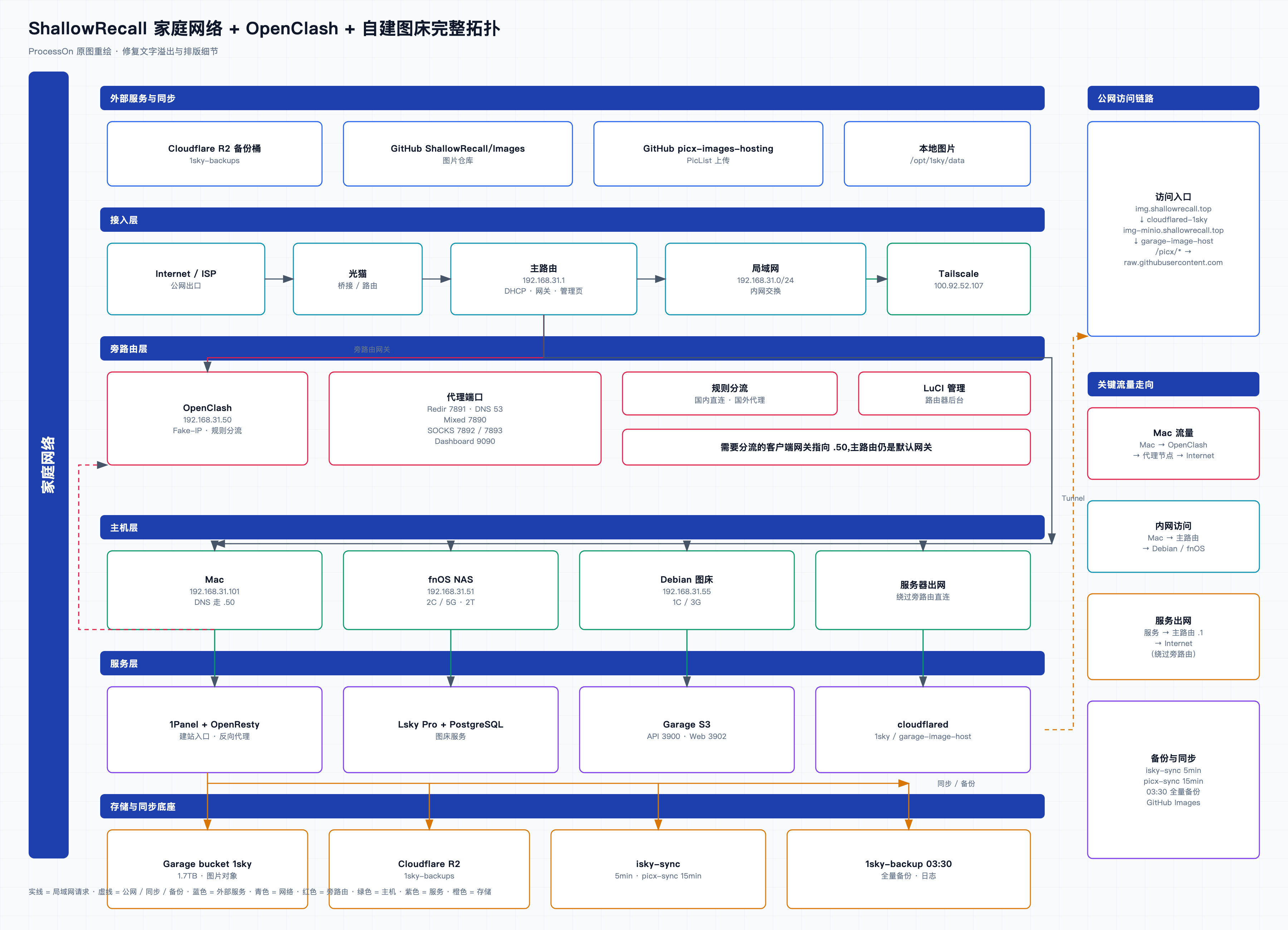
Task: Click the Mac 流量 flow card
Action: tap(1173, 444)
